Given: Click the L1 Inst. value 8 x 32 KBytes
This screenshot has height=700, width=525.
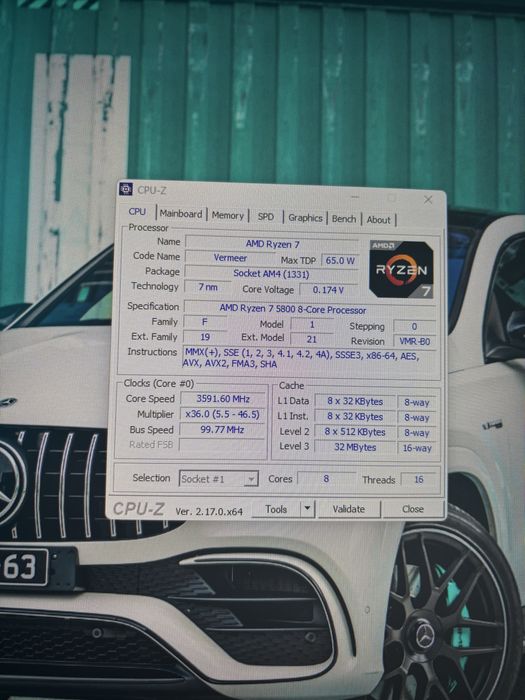Looking at the screenshot, I should [355, 417].
